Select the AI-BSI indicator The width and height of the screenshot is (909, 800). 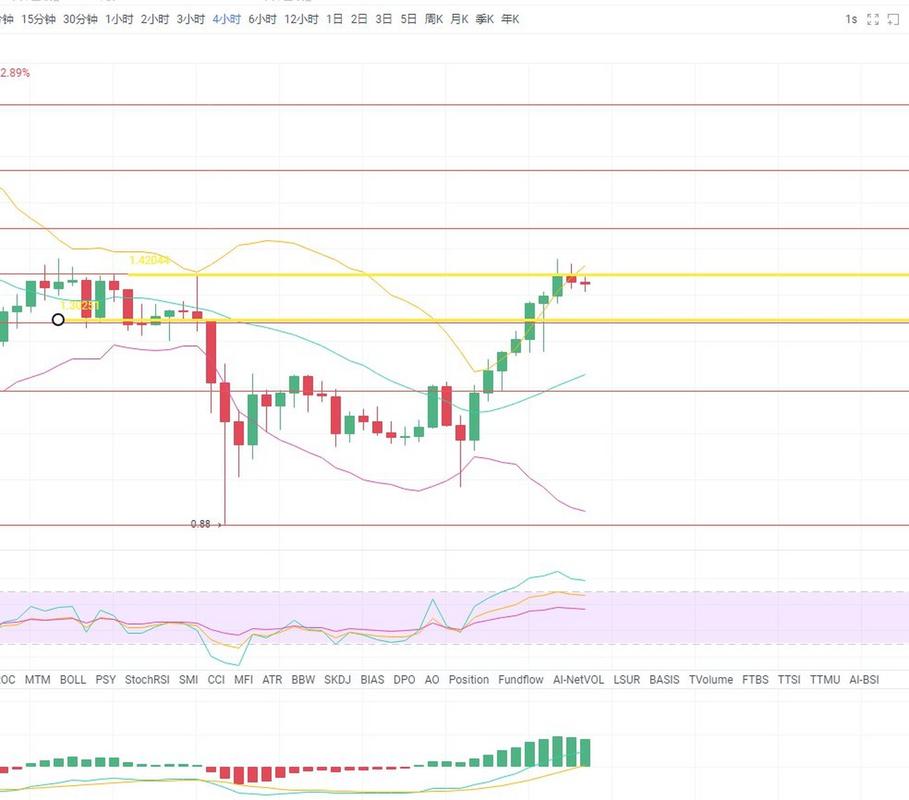pyautogui.click(x=864, y=679)
